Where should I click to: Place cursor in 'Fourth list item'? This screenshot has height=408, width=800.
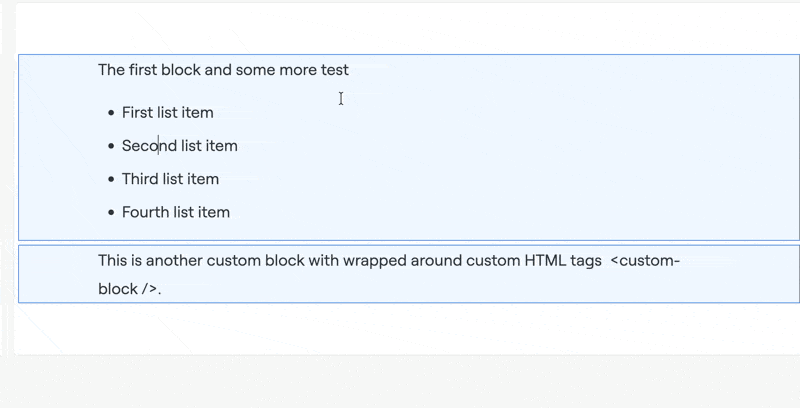click(175, 212)
